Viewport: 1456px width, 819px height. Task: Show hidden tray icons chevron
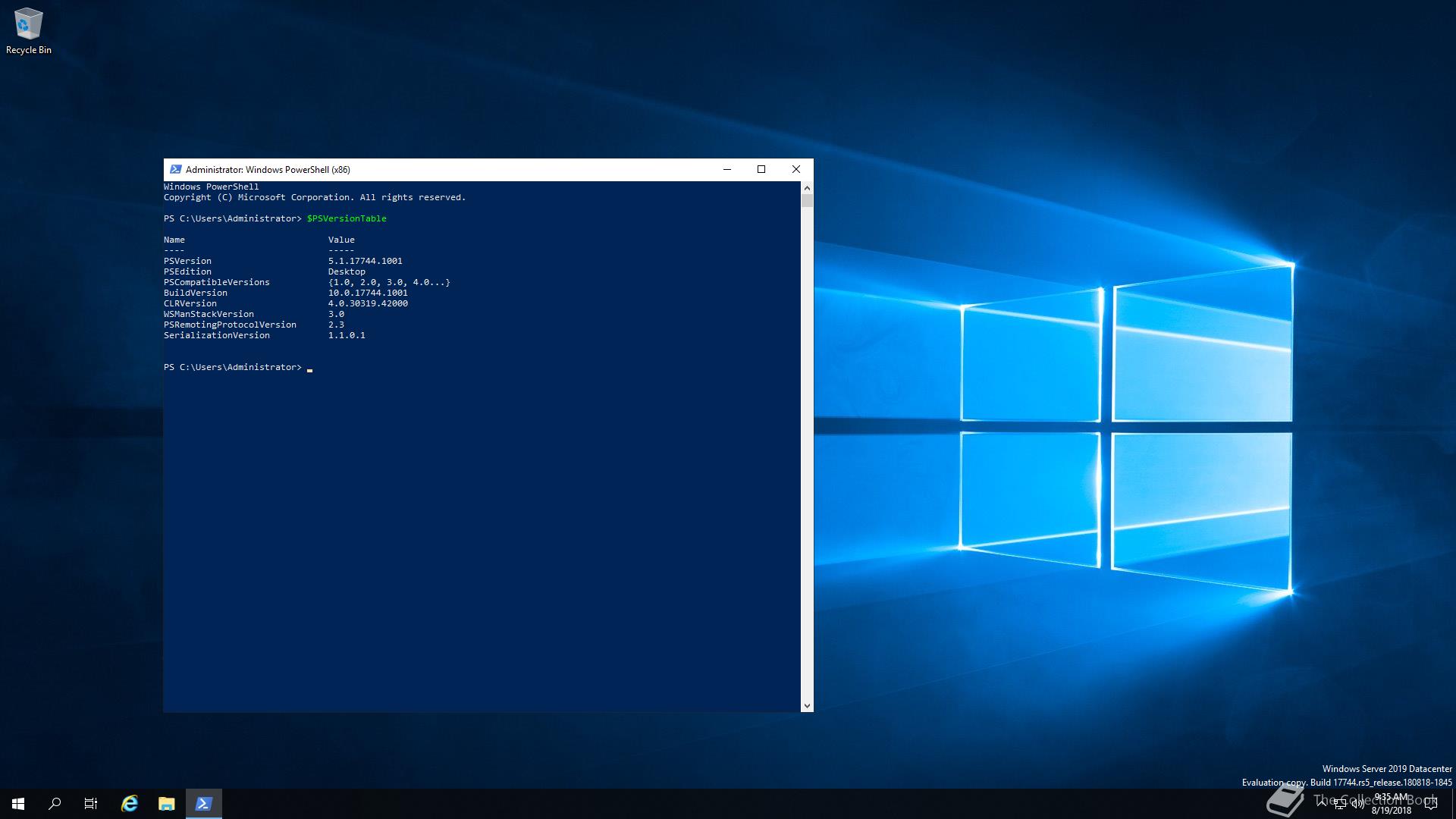point(1322,804)
